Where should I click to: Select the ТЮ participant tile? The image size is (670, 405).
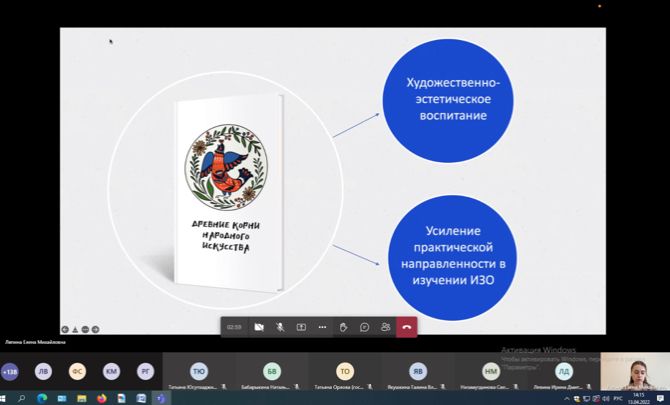tap(199, 372)
